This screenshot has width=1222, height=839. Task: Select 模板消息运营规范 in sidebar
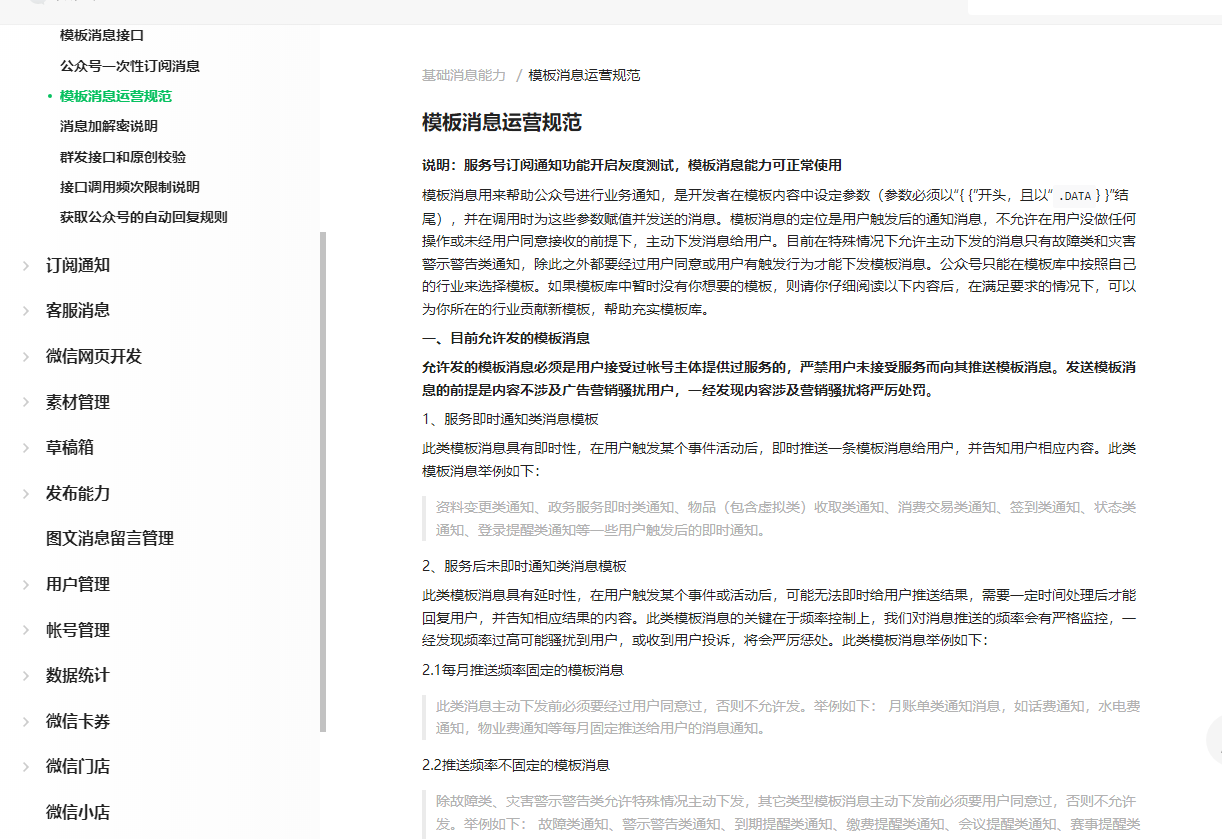(116, 96)
